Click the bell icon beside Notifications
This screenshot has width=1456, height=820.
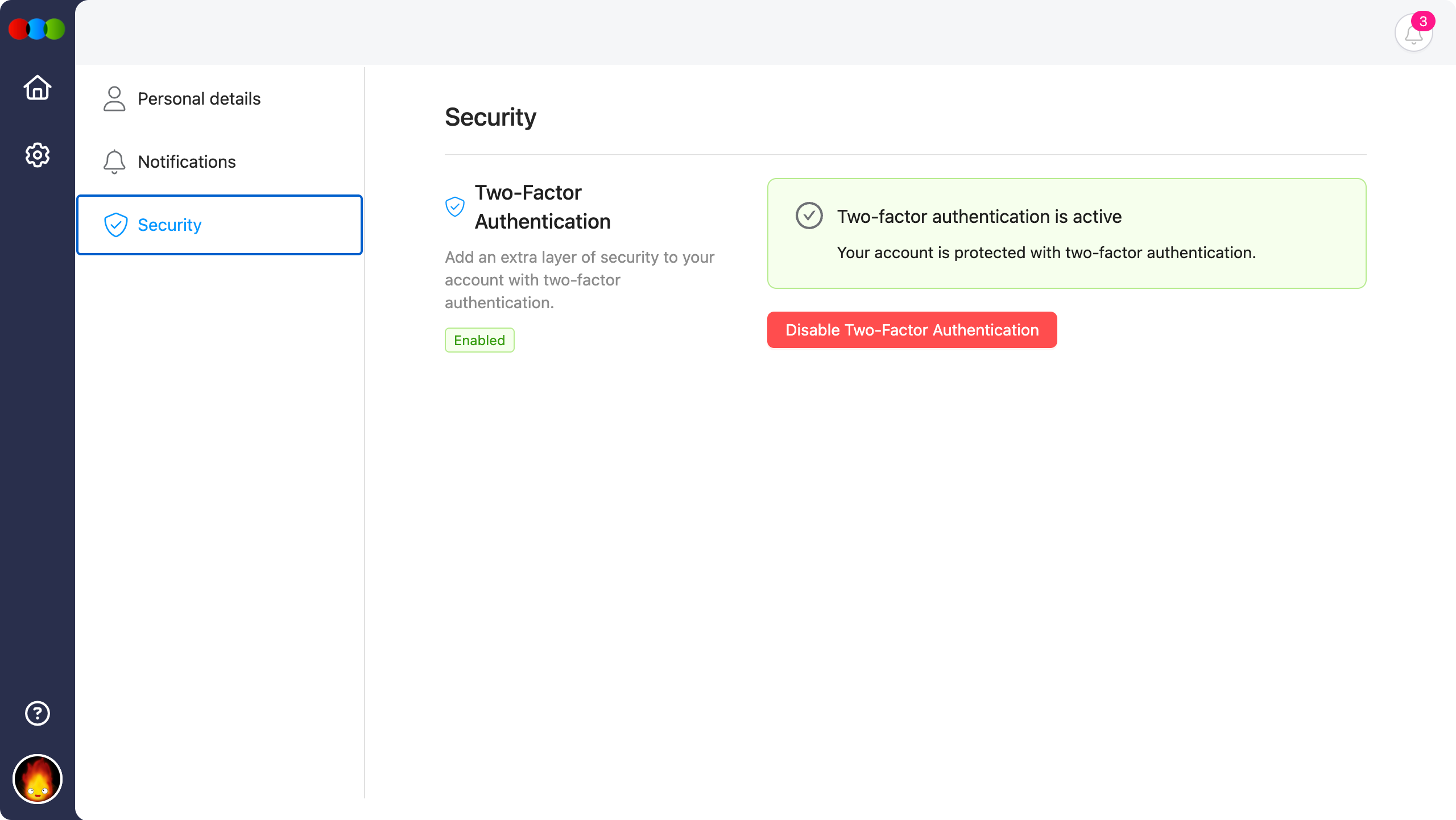pyautogui.click(x=114, y=162)
